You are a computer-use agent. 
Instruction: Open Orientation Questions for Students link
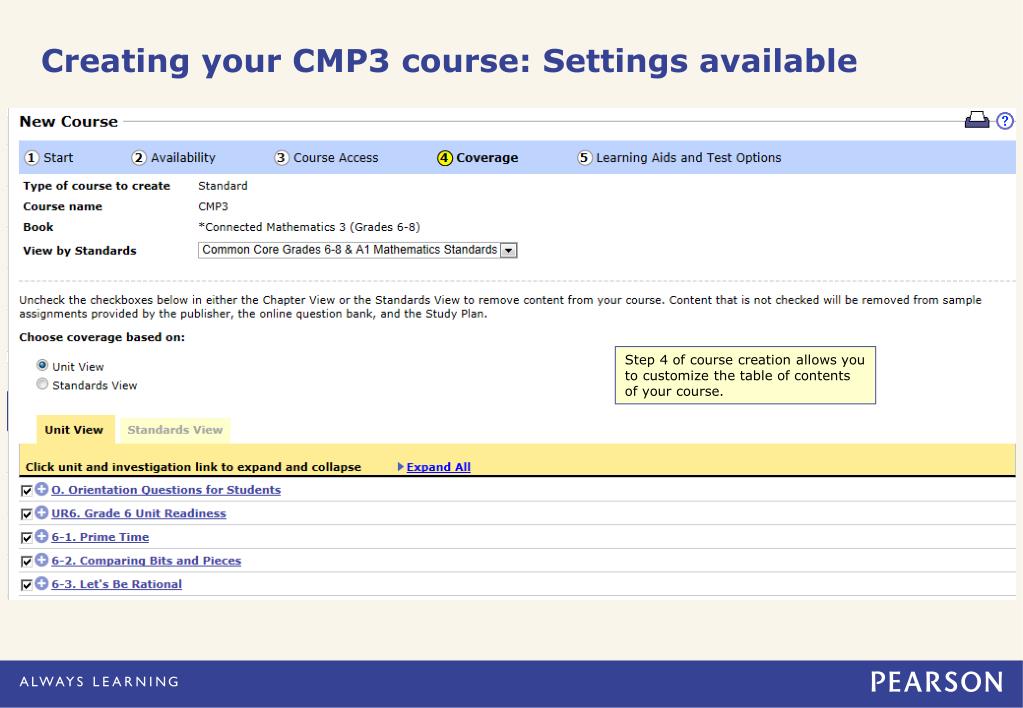click(166, 490)
